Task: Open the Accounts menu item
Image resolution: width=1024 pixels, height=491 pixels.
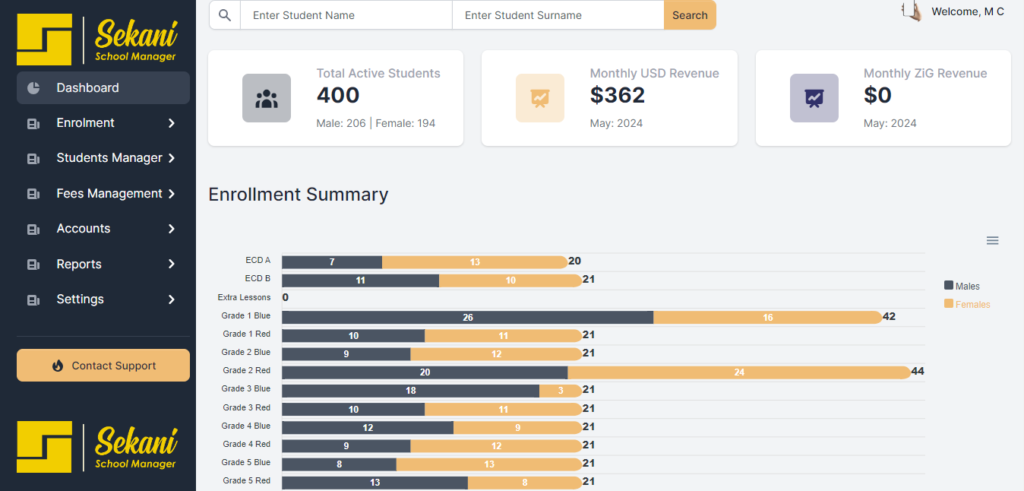Action: 83,229
